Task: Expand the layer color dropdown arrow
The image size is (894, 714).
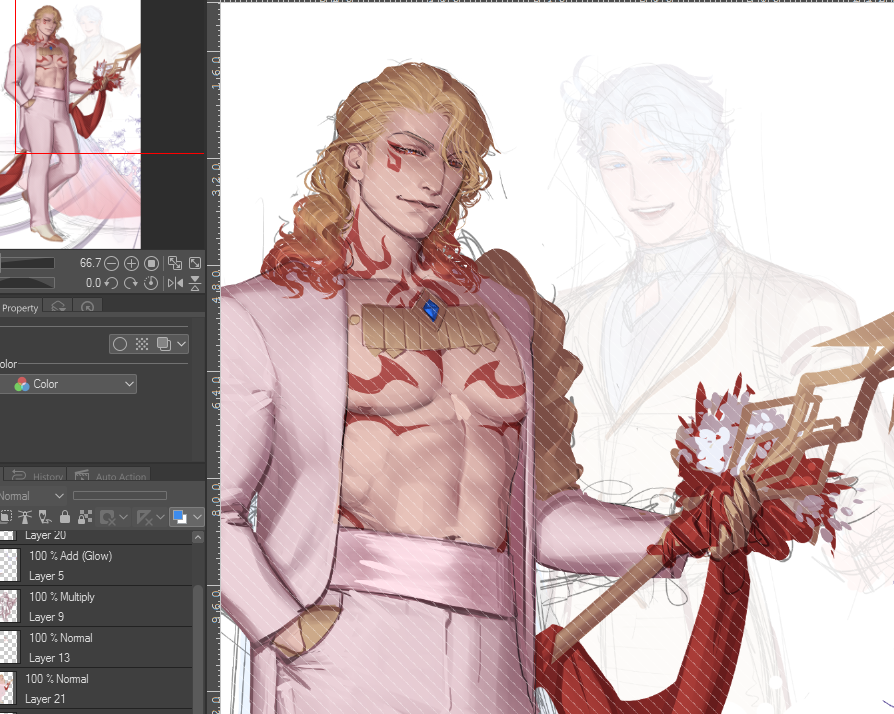Action: click(197, 517)
